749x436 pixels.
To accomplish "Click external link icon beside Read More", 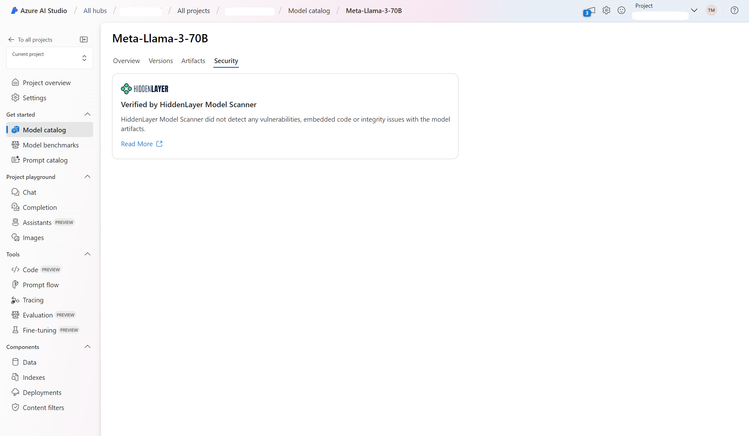I will (x=159, y=144).
